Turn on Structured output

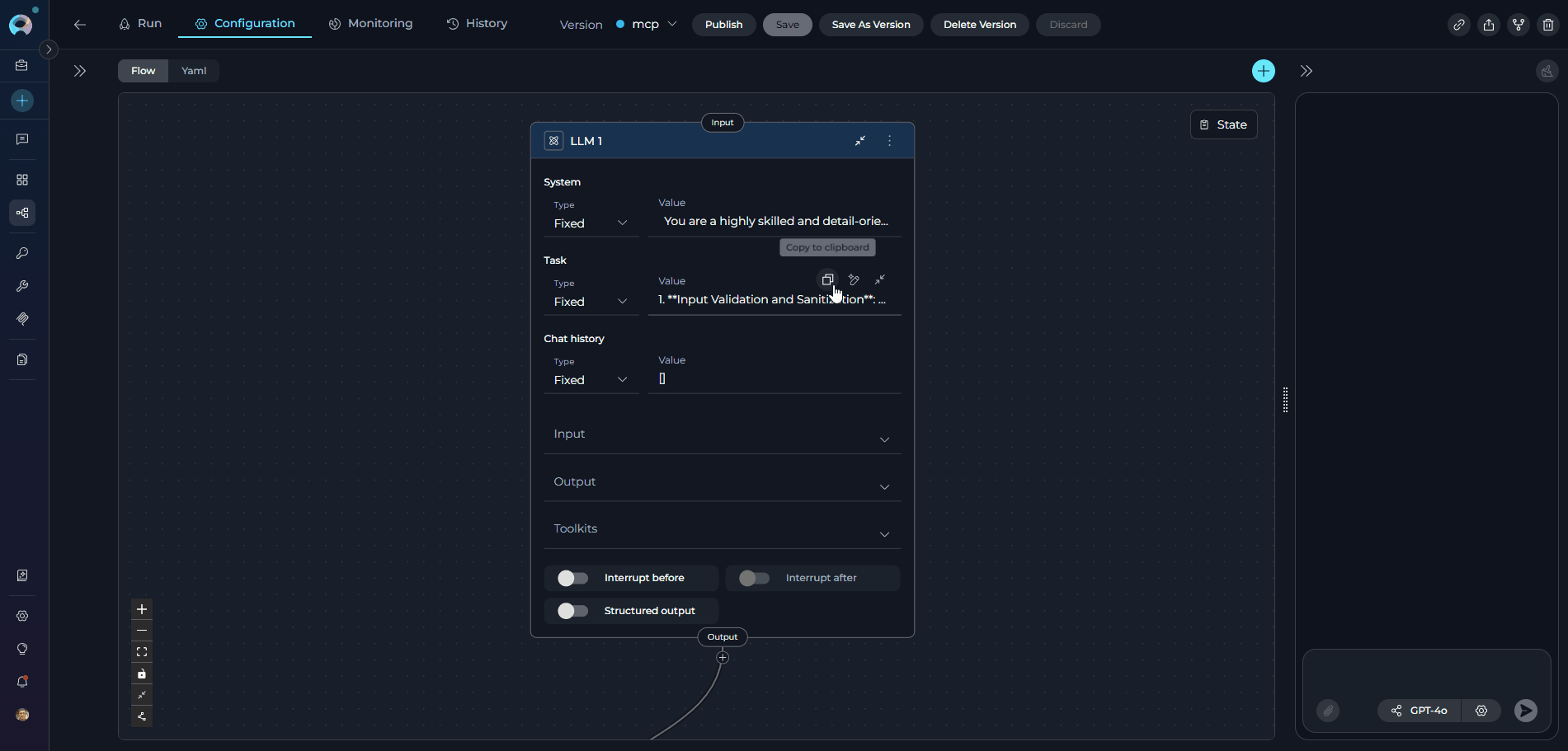coord(572,611)
